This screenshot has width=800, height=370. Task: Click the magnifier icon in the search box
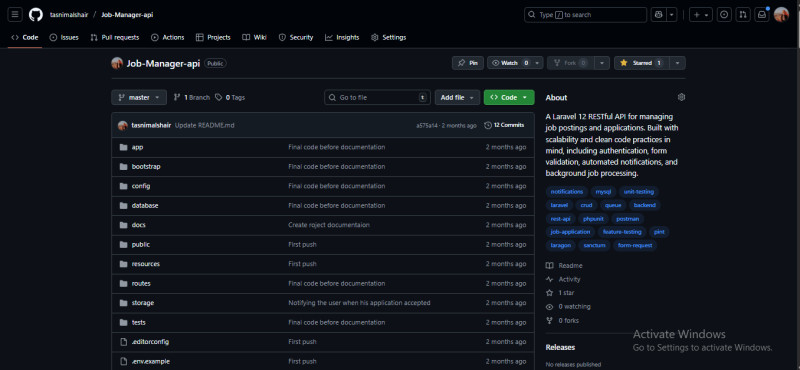[532, 15]
